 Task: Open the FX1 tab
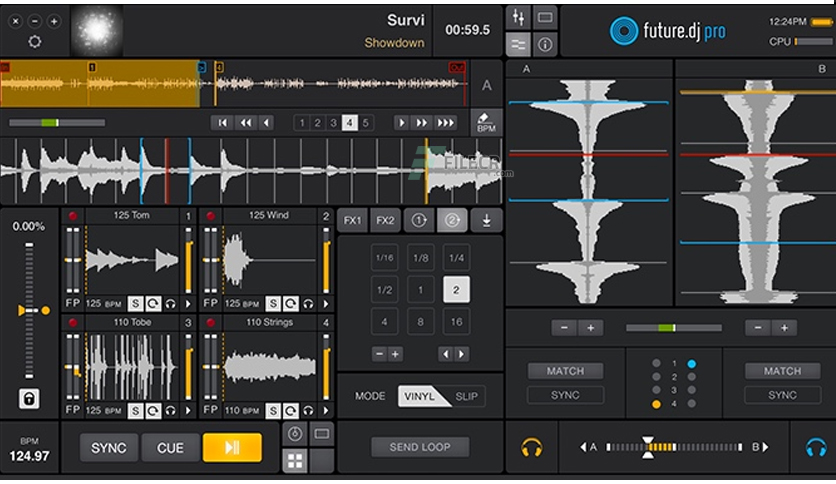pyautogui.click(x=352, y=220)
